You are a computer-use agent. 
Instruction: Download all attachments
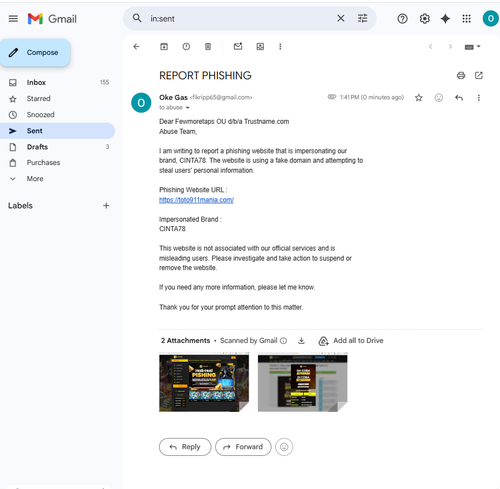301,341
